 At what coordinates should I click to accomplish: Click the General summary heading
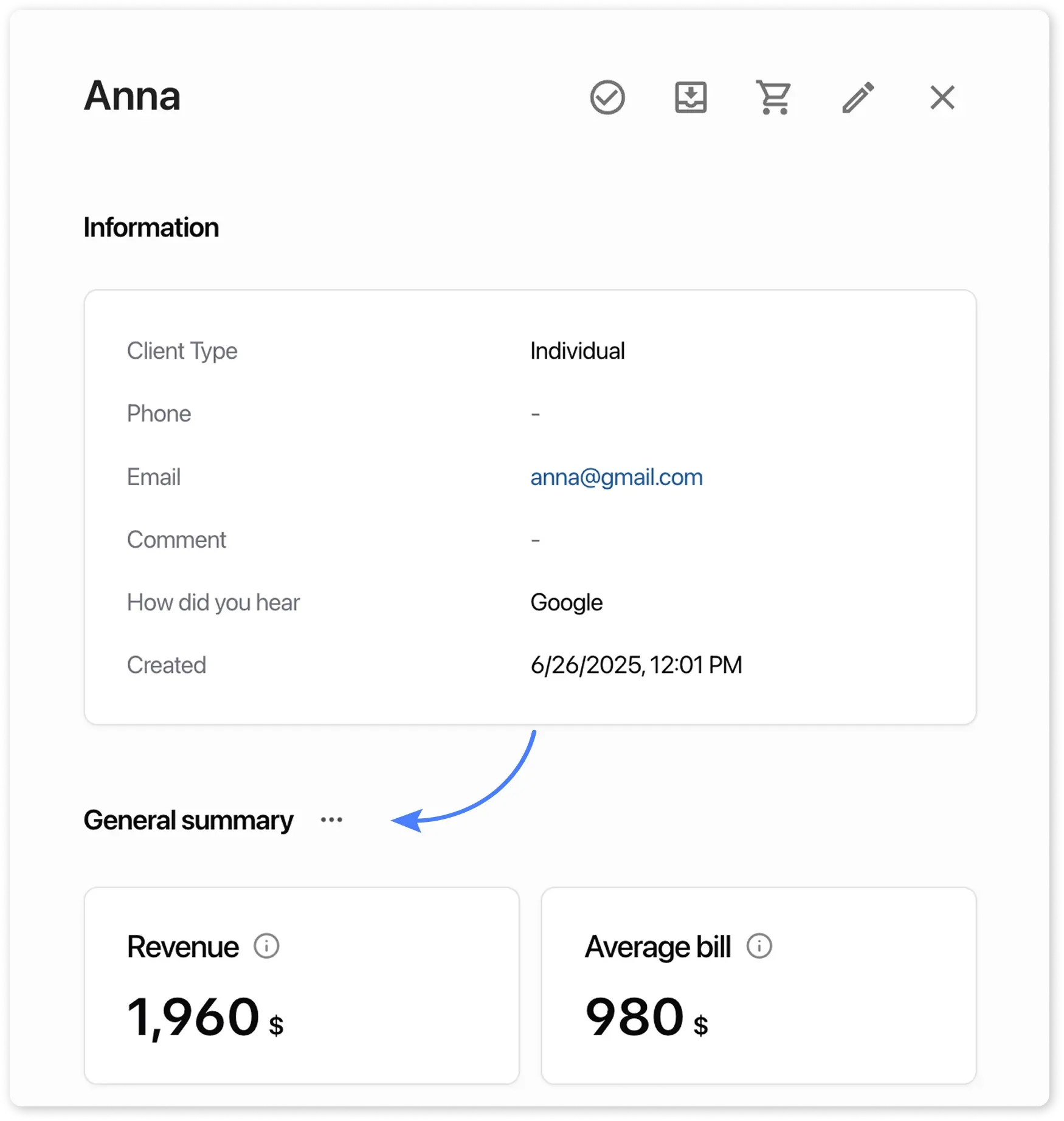[x=188, y=820]
